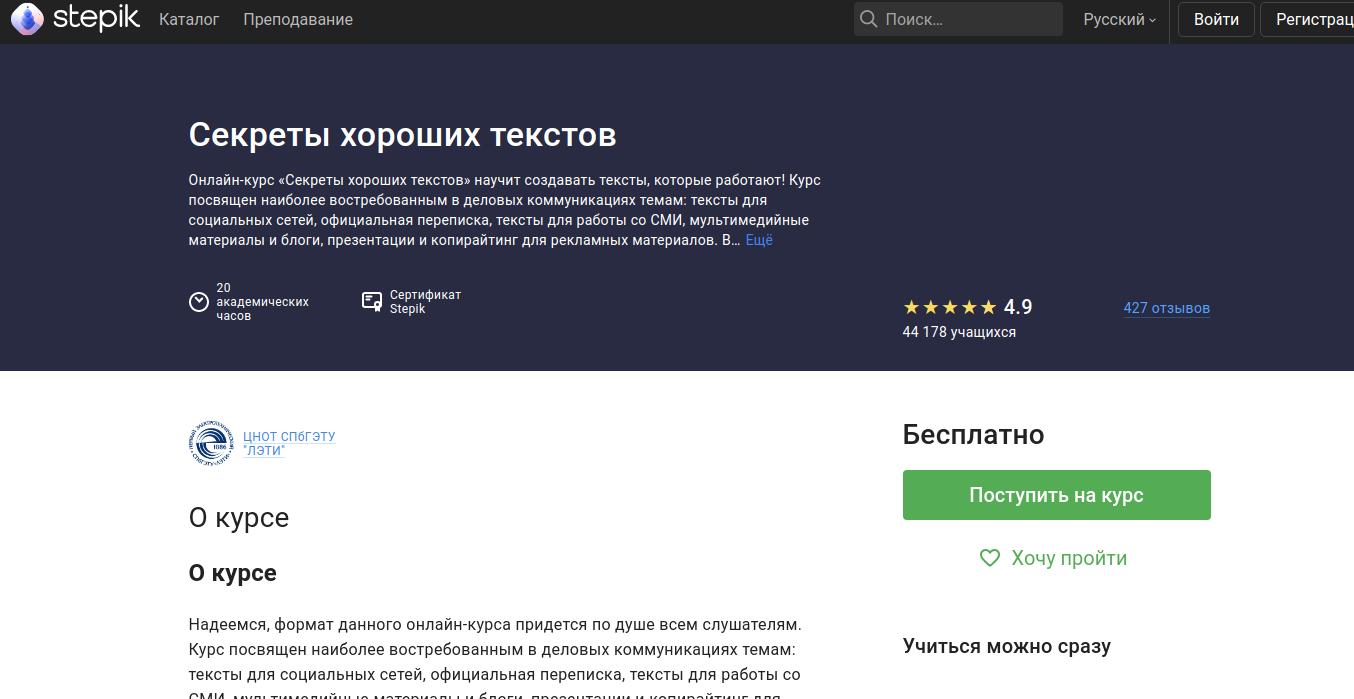Viewport: 1354px width, 699px height.
Task: Open the Русский language dropdown
Action: coord(1119,19)
